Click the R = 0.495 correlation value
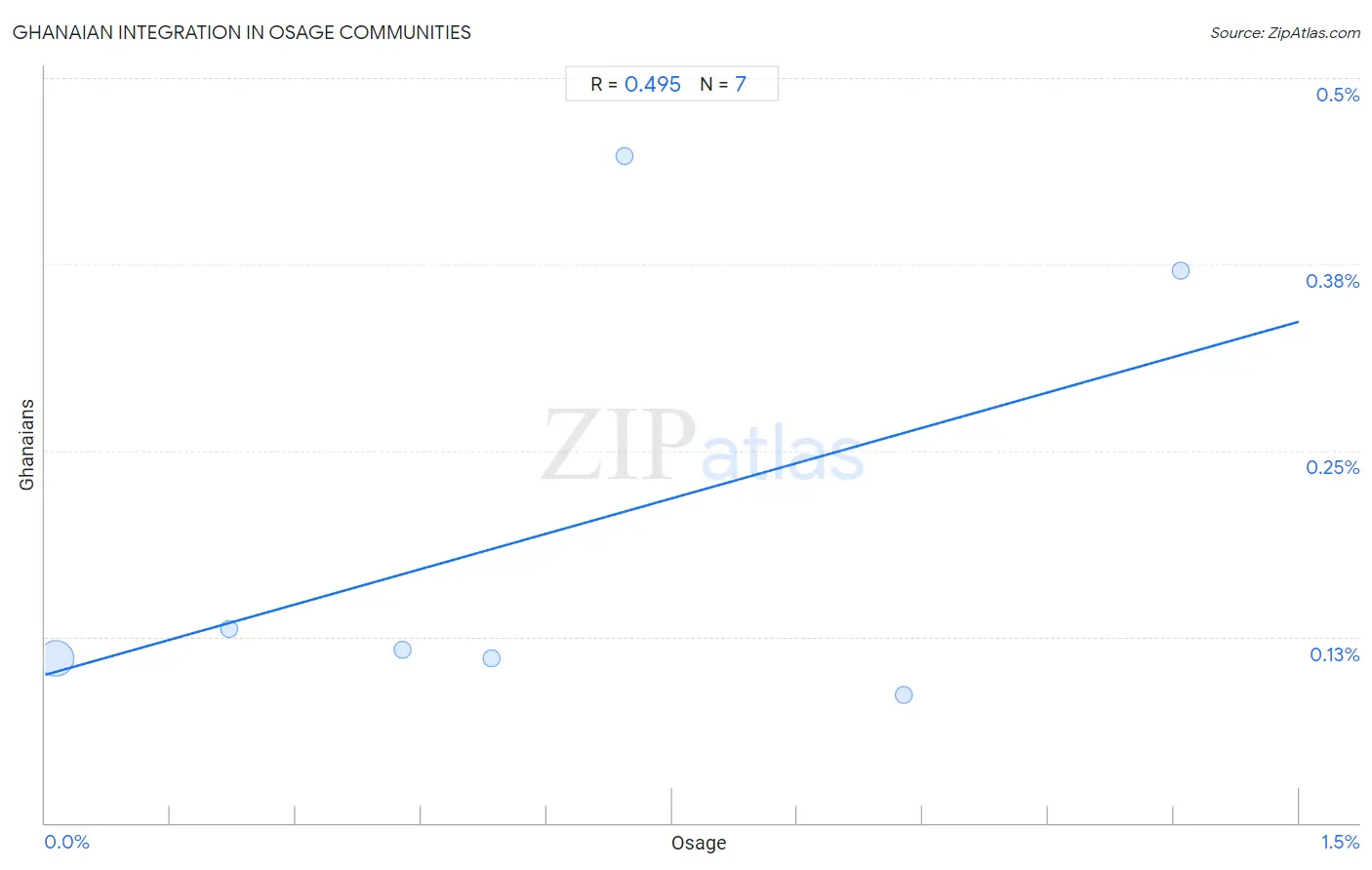The height and width of the screenshot is (870, 1372). click(635, 84)
